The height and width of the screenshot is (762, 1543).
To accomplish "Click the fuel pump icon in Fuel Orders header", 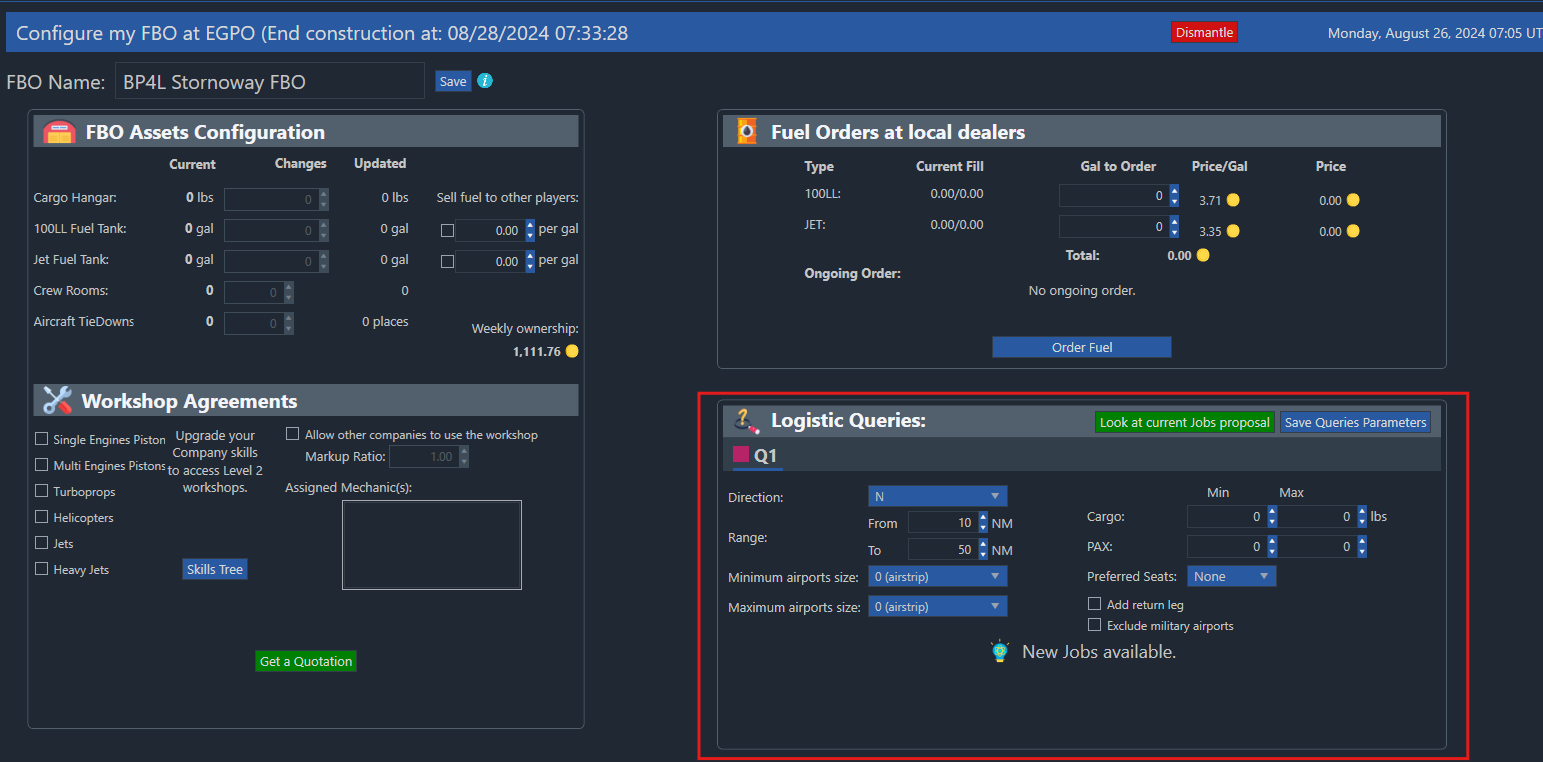I will coord(747,132).
